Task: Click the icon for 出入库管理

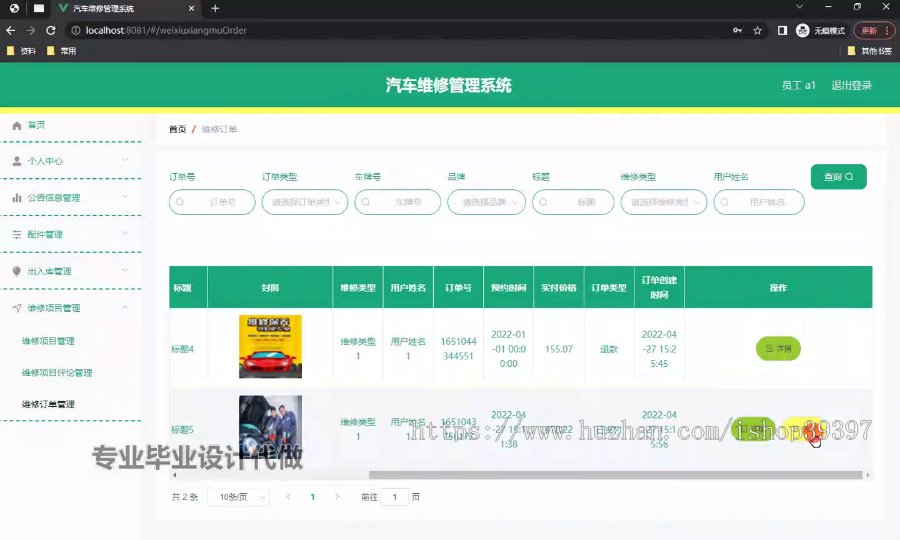Action: tap(17, 271)
